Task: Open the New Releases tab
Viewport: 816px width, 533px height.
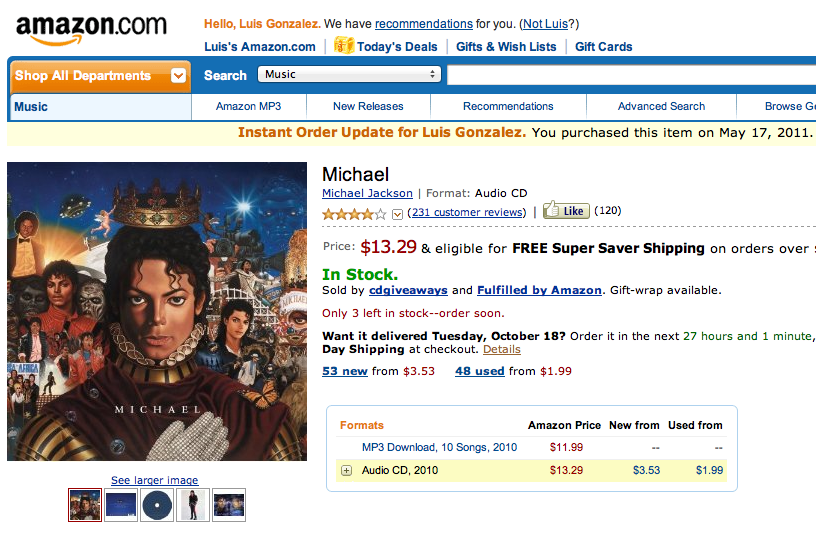Action: coord(368,106)
